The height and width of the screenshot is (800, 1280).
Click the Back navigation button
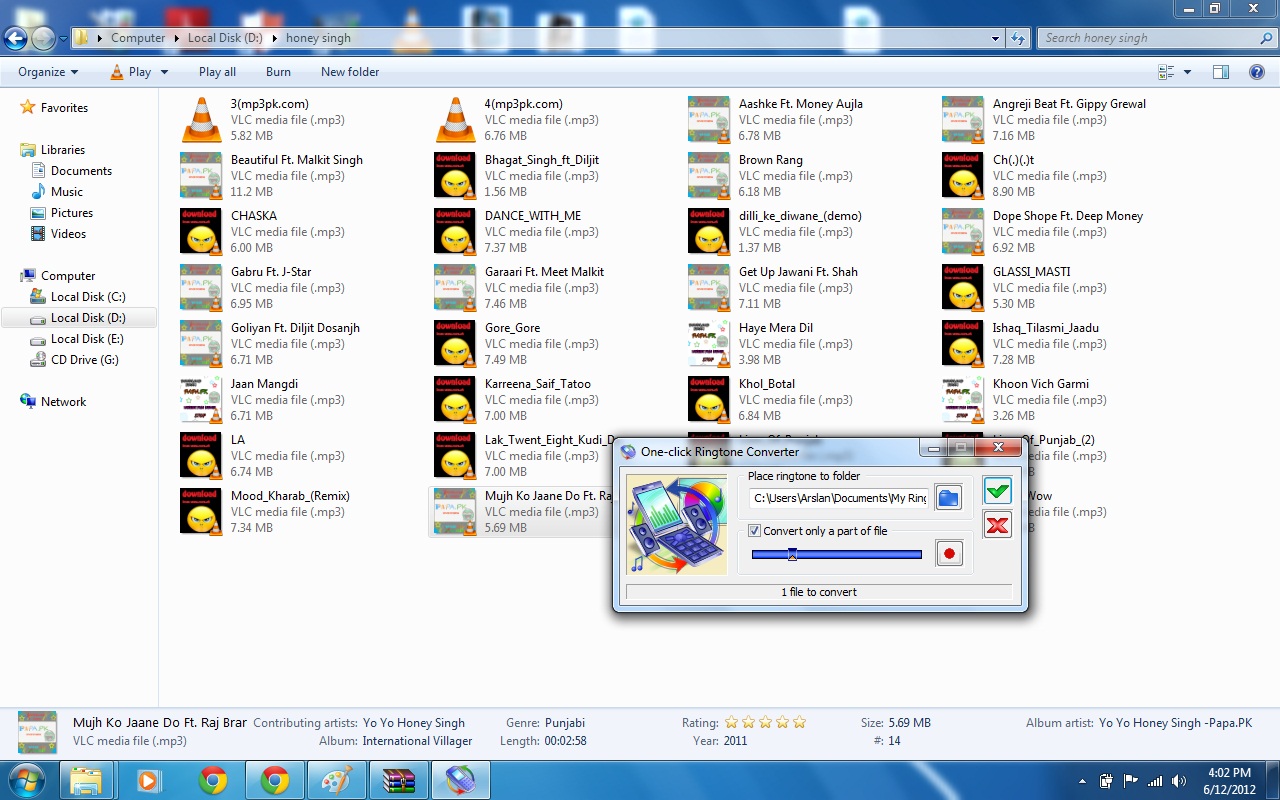point(15,39)
